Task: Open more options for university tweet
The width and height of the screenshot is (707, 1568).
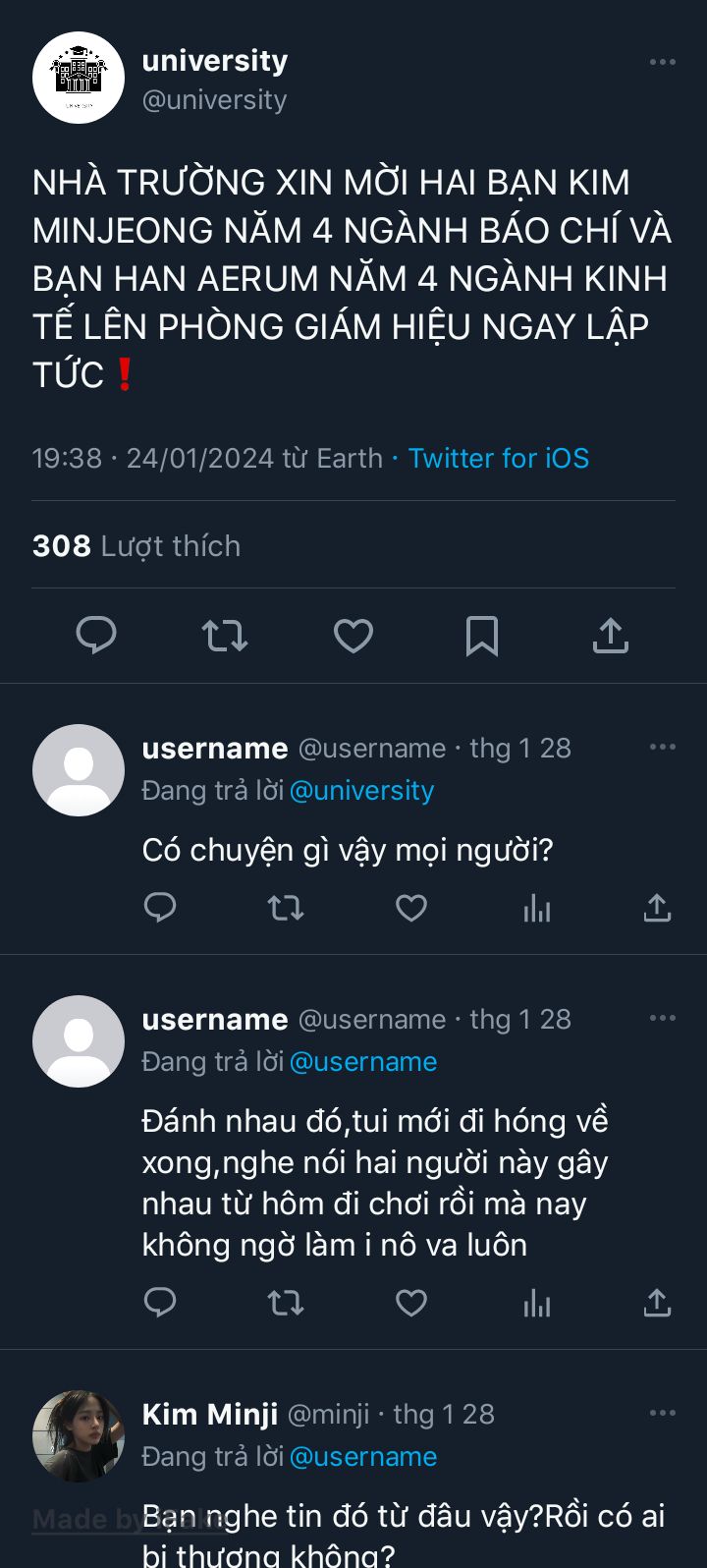Action: coord(663,62)
